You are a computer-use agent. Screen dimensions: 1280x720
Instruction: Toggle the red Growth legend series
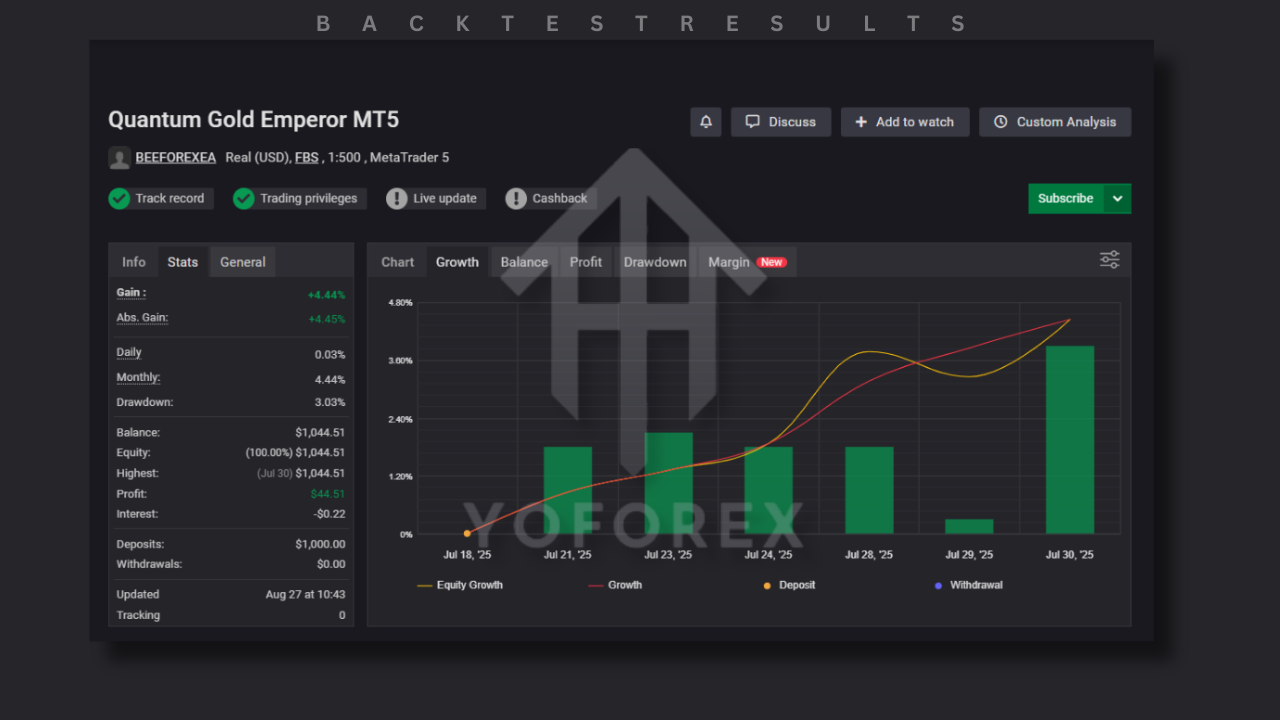click(615, 585)
